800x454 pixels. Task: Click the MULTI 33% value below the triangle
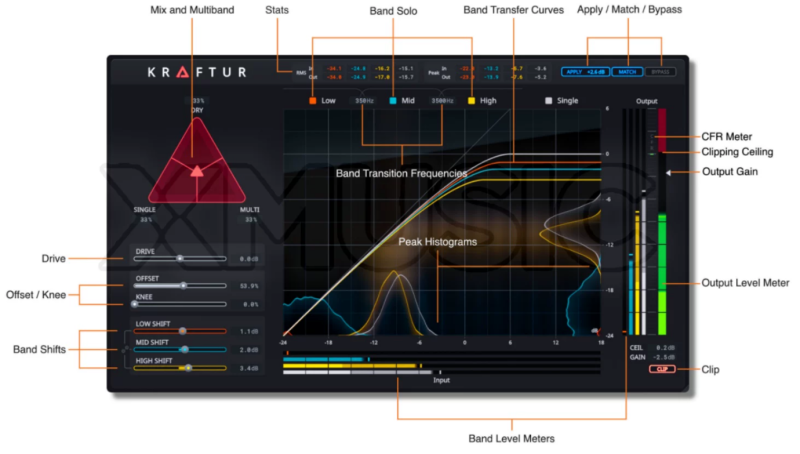[x=251, y=220]
